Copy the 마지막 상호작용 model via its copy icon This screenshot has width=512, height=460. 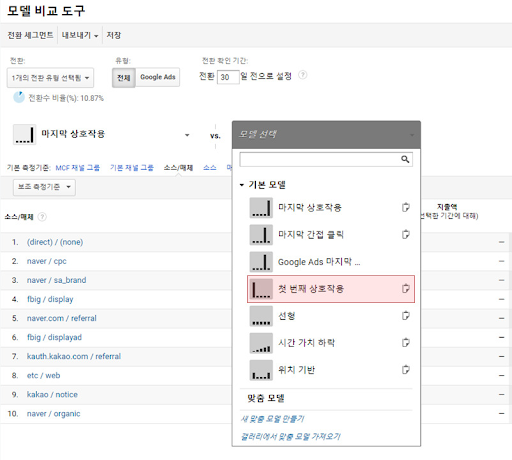405,207
